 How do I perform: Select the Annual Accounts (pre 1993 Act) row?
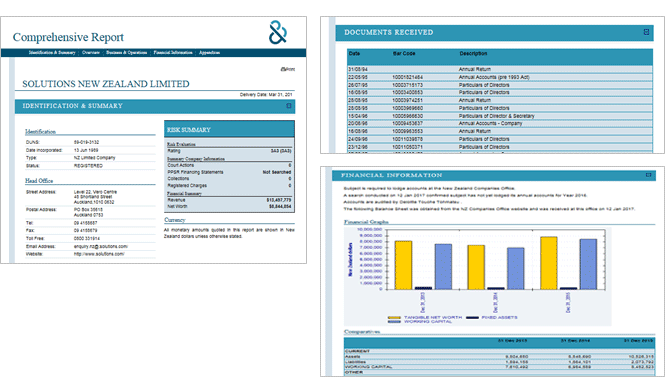click(x=500, y=77)
